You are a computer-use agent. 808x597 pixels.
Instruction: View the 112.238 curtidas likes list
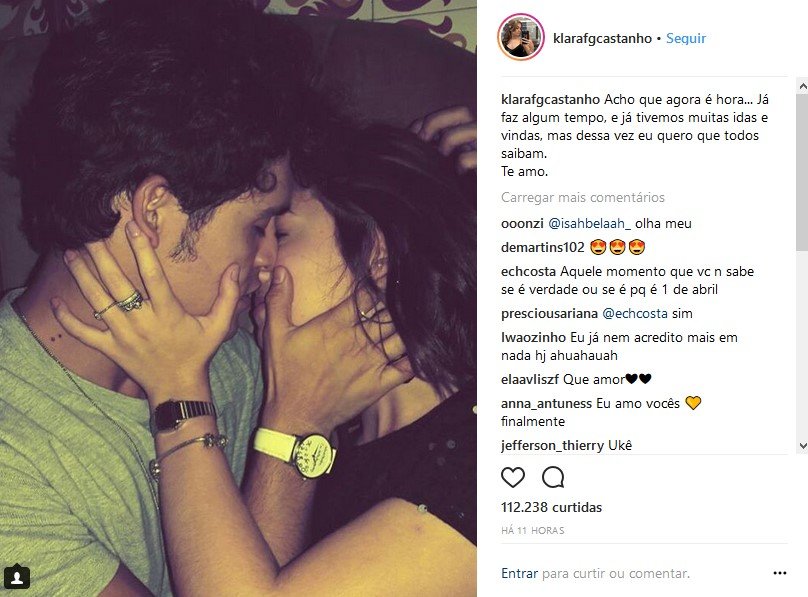551,507
